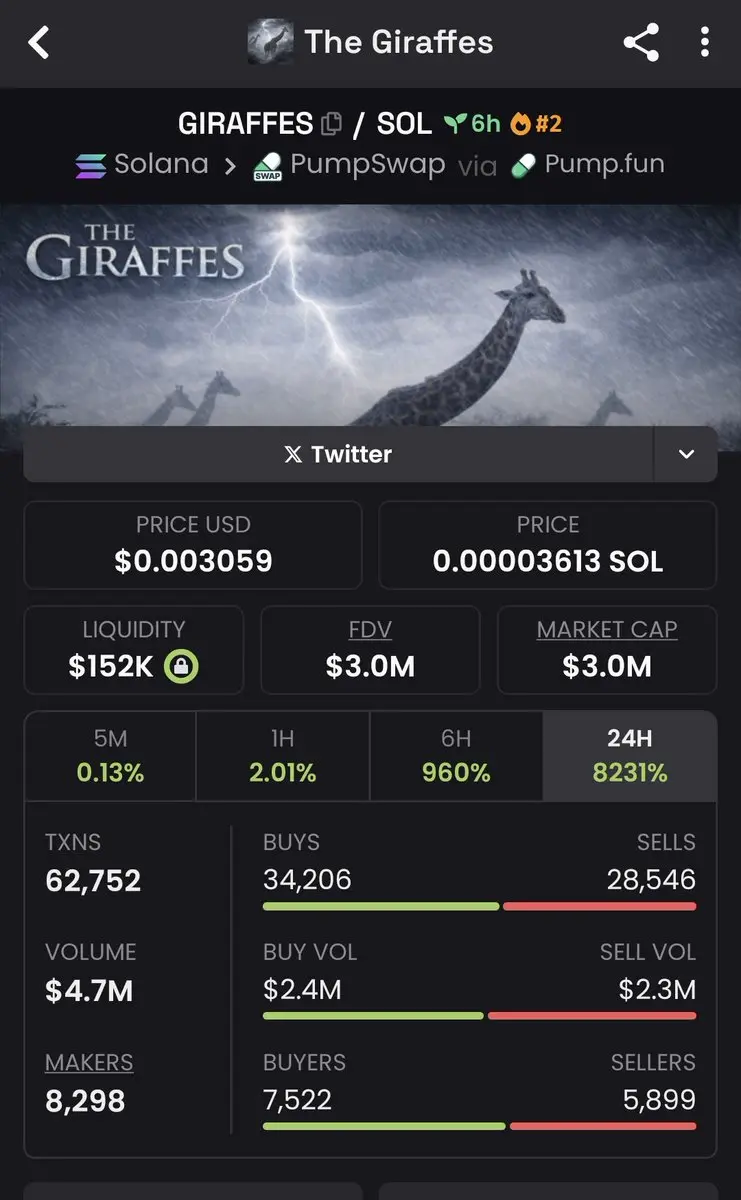Tap the Pump.fun pill icon
The height and width of the screenshot is (1200, 741).
pos(523,166)
